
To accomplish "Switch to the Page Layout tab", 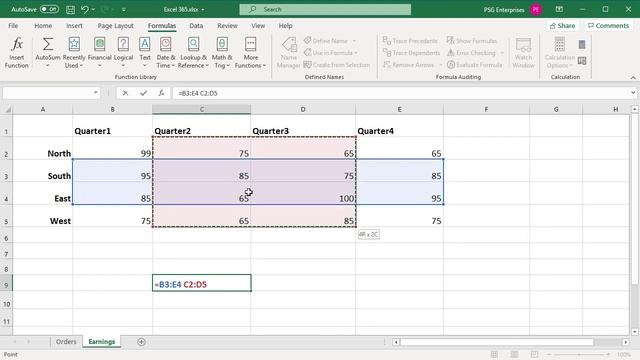I will 116,25.
